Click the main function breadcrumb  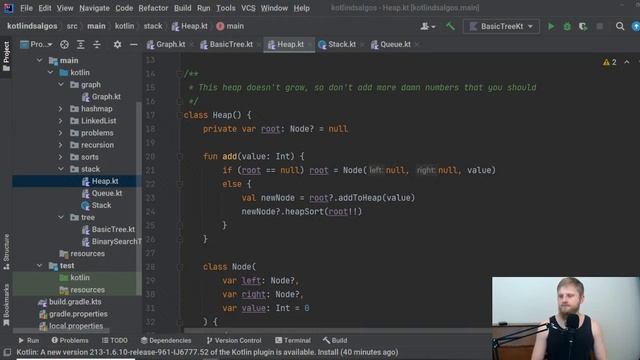230,26
